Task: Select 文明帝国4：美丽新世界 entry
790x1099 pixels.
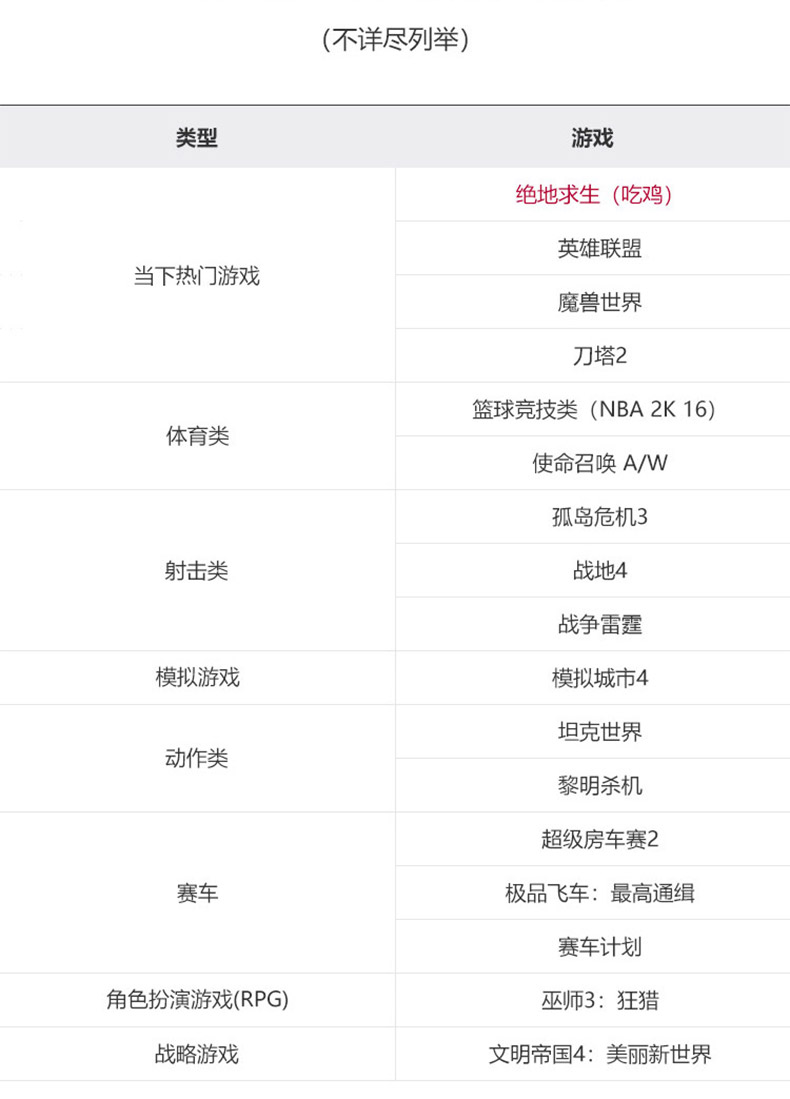Action: (x=593, y=1054)
